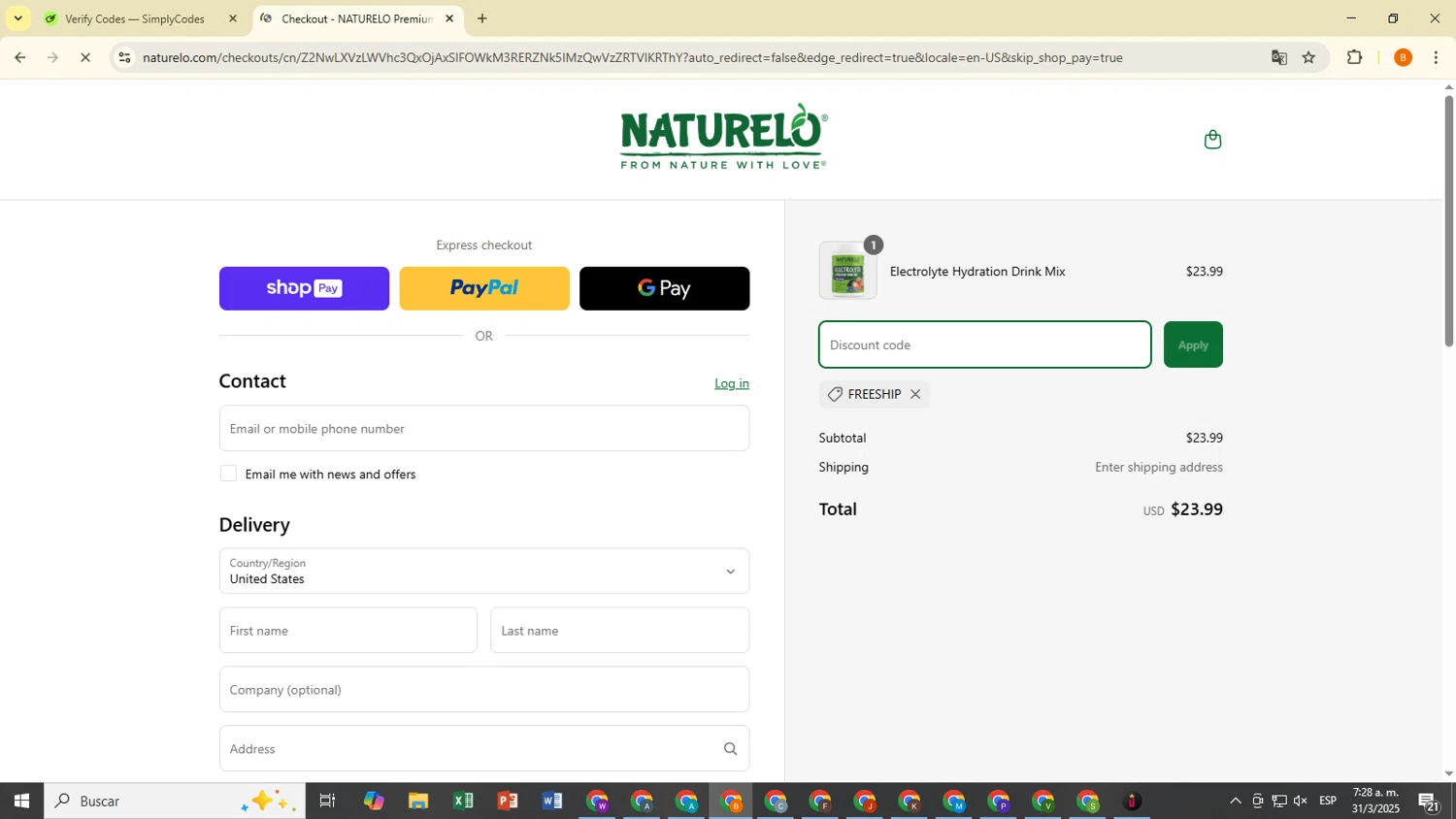Launch Word from the taskbar
This screenshot has width=1456, height=819.
tap(552, 801)
